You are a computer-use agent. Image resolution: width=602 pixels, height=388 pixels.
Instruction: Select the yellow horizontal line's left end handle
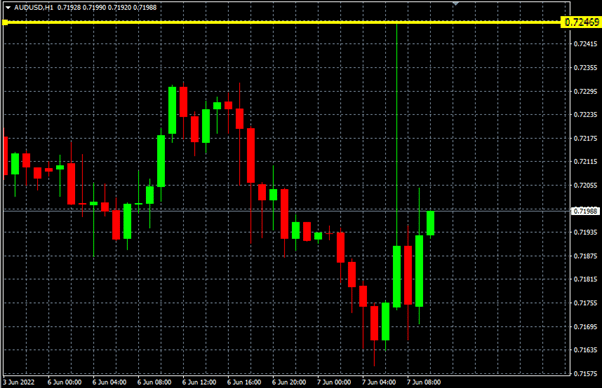[x=5, y=23]
